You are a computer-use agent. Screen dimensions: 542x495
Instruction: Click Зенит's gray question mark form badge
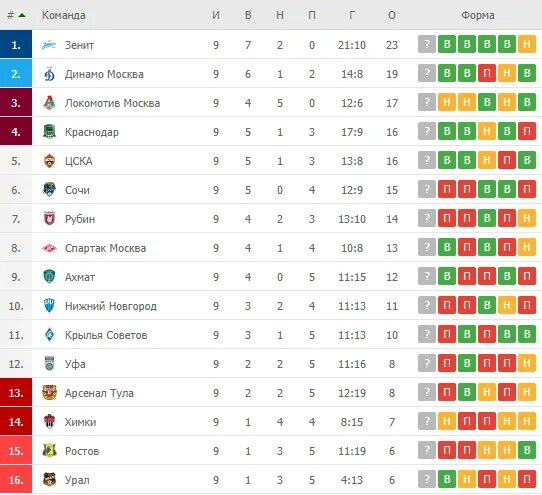(x=427, y=44)
